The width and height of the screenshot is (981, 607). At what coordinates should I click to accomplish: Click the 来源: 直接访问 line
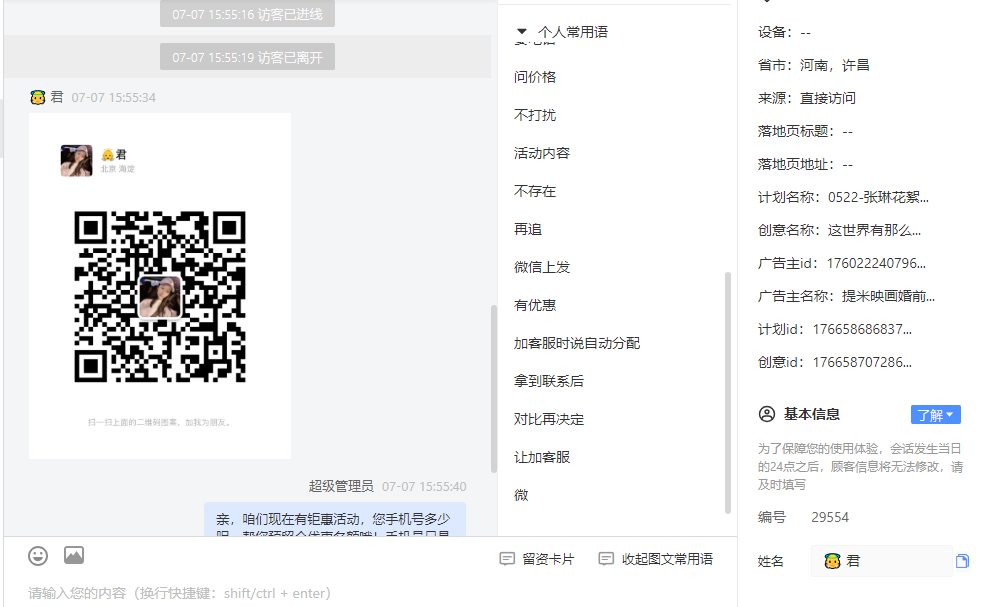(806, 98)
